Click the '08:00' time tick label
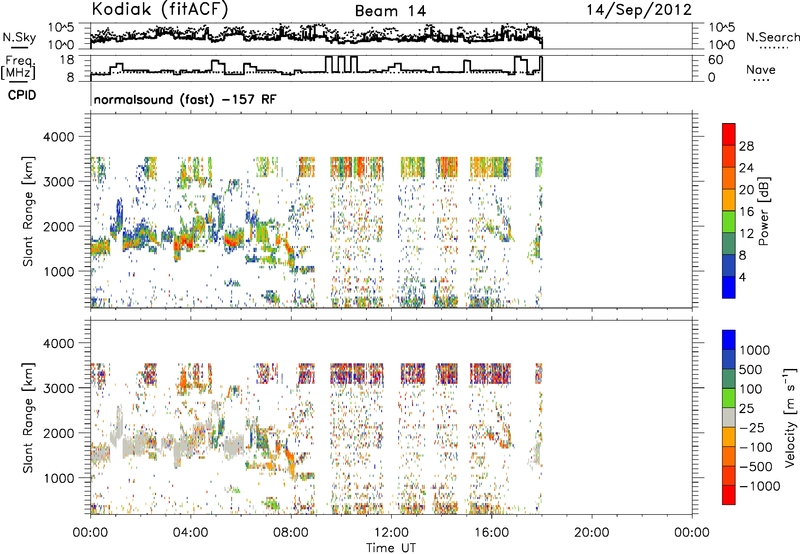This screenshot has height=554, width=800. point(291,533)
